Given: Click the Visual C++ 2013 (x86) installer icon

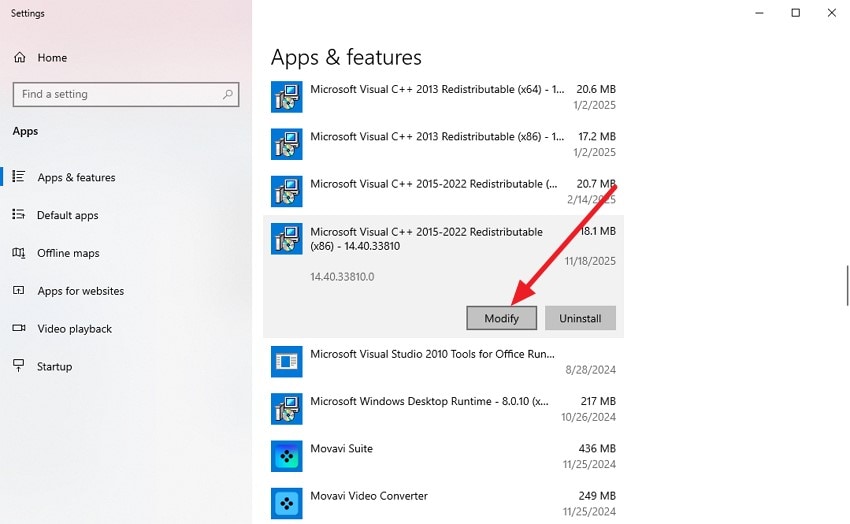Looking at the screenshot, I should [x=287, y=144].
